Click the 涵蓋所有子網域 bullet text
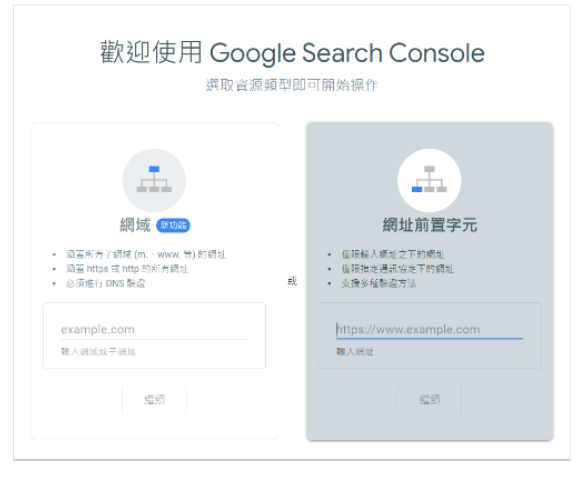582x479 pixels. 146,254
